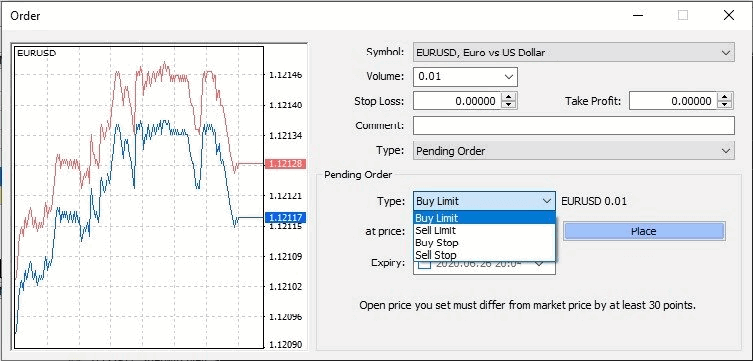Select Buy Limit from the list
Image resolution: width=753 pixels, height=361 pixels.
coord(484,218)
